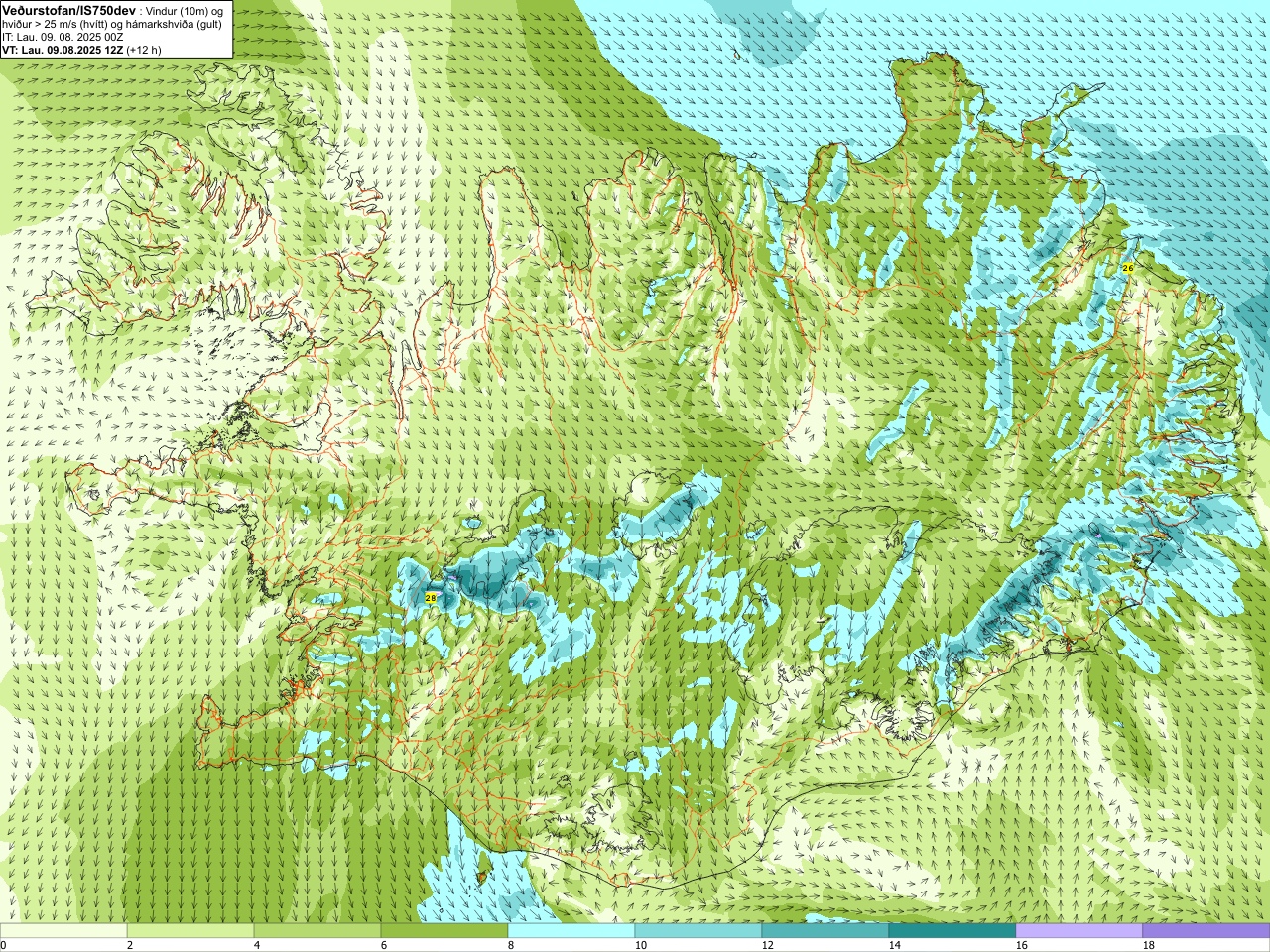Click the 'VT: Lau. 09.08.2025 12Z' valid time
The width and height of the screenshot is (1270, 952).
pyautogui.click(x=63, y=50)
